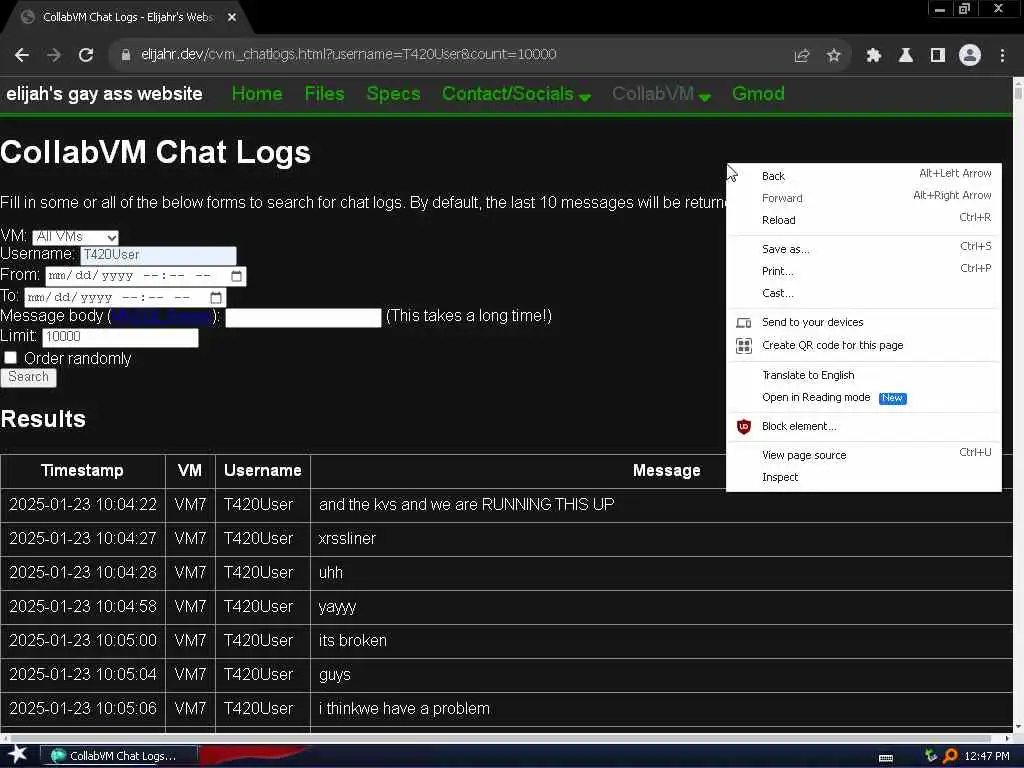The height and width of the screenshot is (768, 1024).
Task: Click the 12:47 PM taskbar clock
Action: click(x=987, y=756)
